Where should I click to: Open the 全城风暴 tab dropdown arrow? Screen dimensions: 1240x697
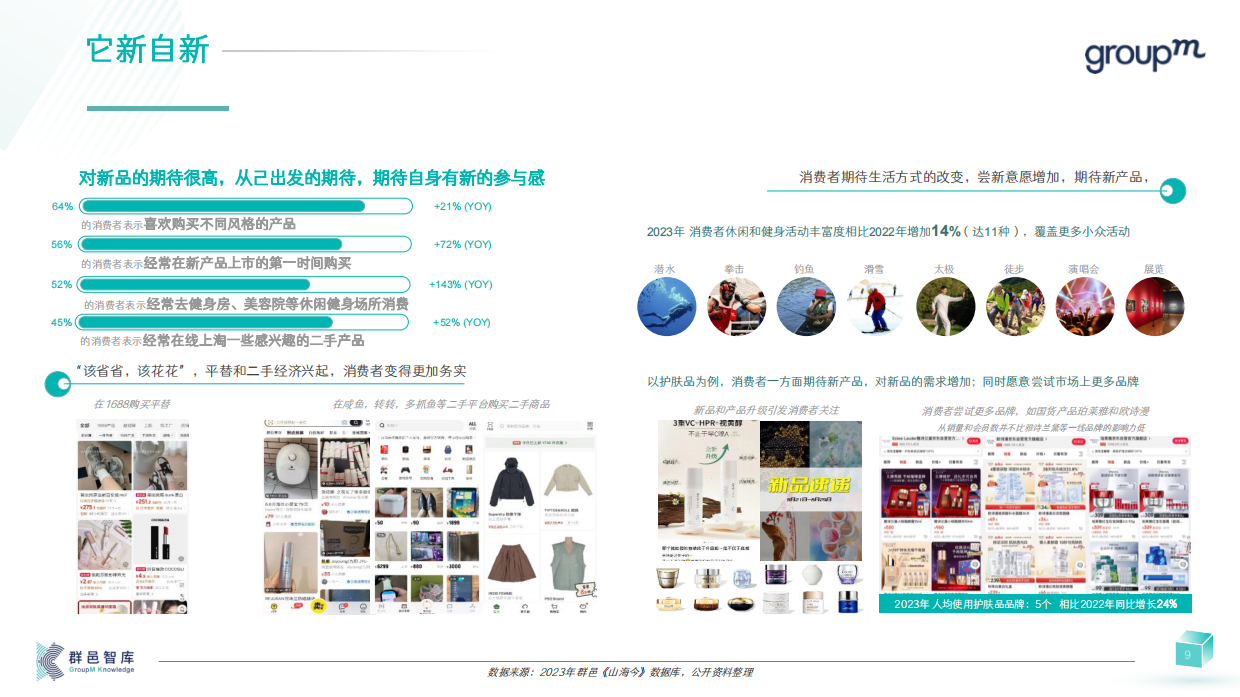361,432
